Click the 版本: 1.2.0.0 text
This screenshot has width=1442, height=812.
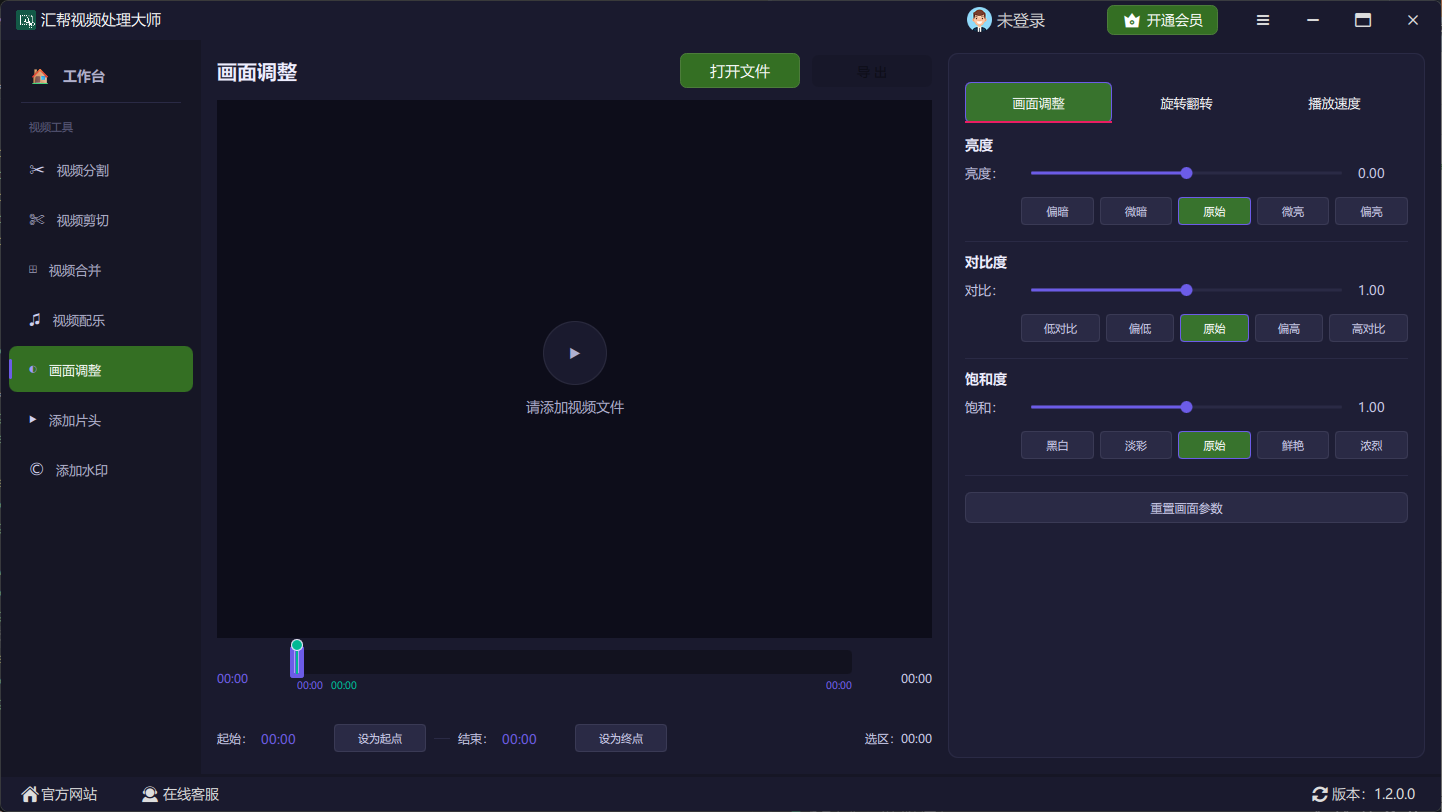1373,794
